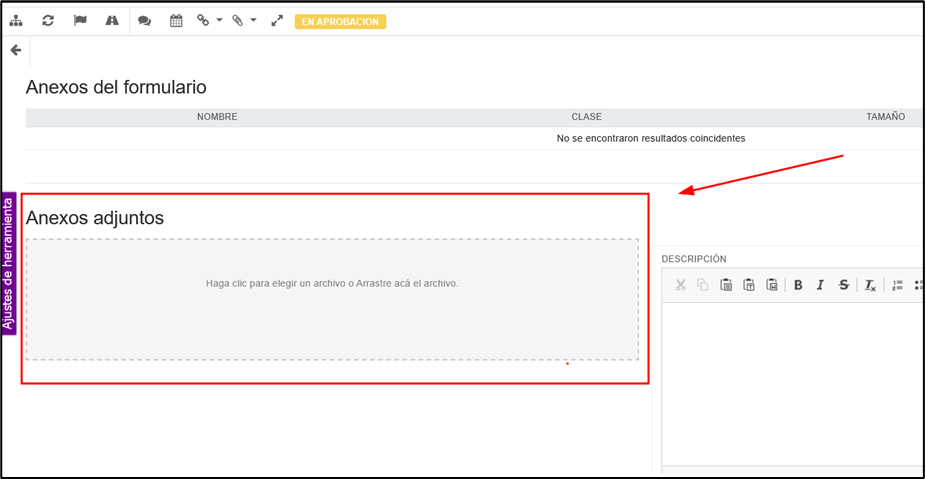
Task: Click the flag icon in toolbar
Action: pos(80,20)
